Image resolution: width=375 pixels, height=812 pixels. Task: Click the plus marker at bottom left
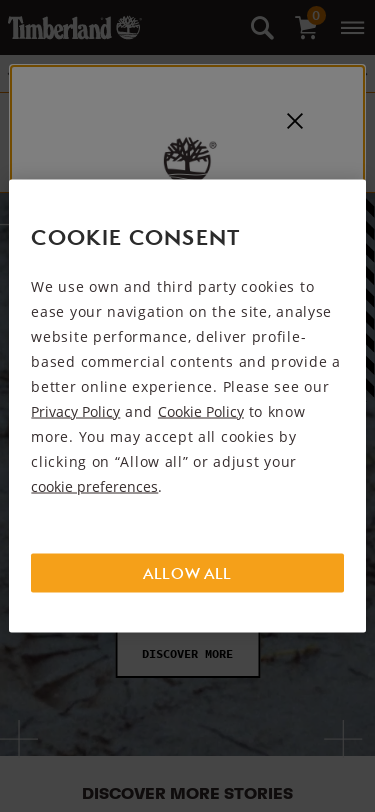(x=19, y=739)
